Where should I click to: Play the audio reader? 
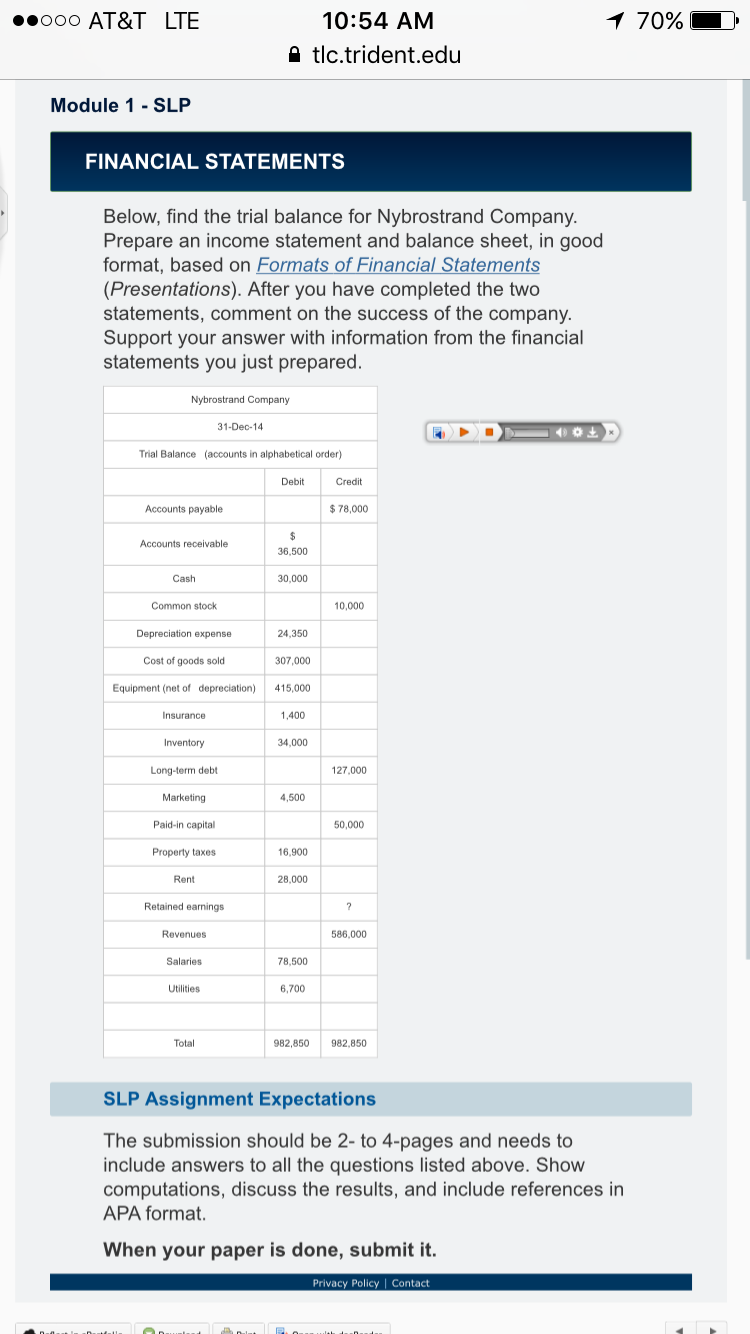[464, 432]
